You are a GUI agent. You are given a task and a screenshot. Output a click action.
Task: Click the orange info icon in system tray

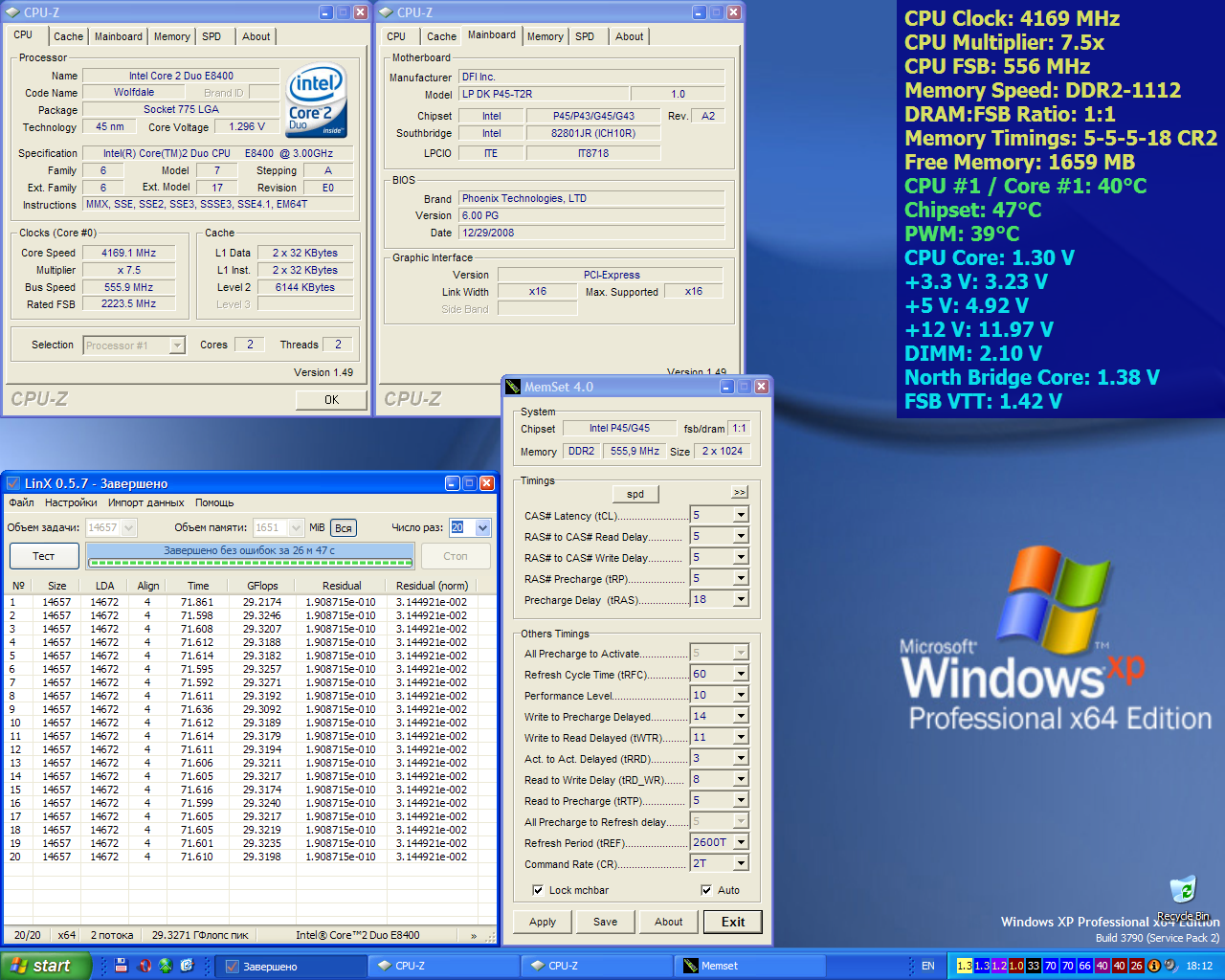pyautogui.click(x=1154, y=966)
